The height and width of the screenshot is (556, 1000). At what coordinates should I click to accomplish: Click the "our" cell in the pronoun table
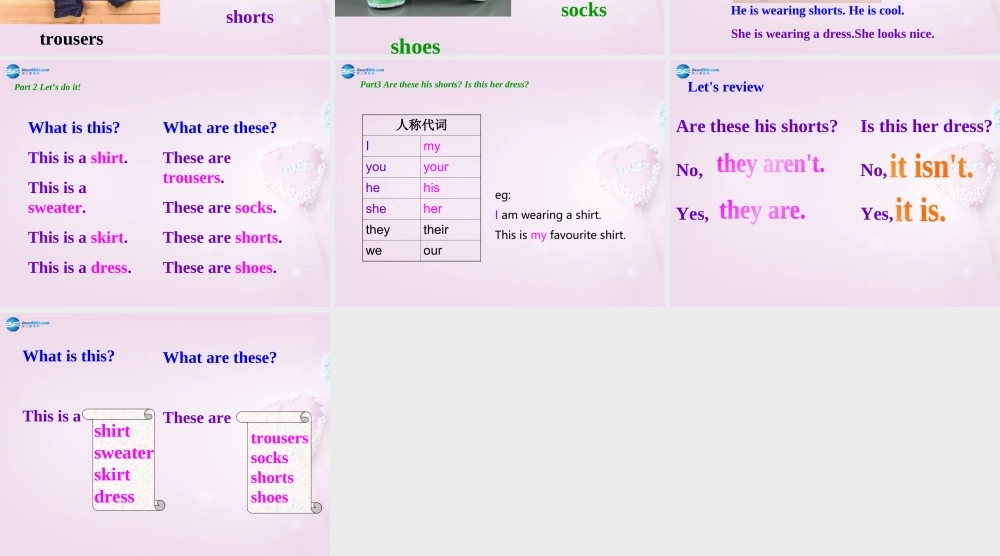(450, 251)
